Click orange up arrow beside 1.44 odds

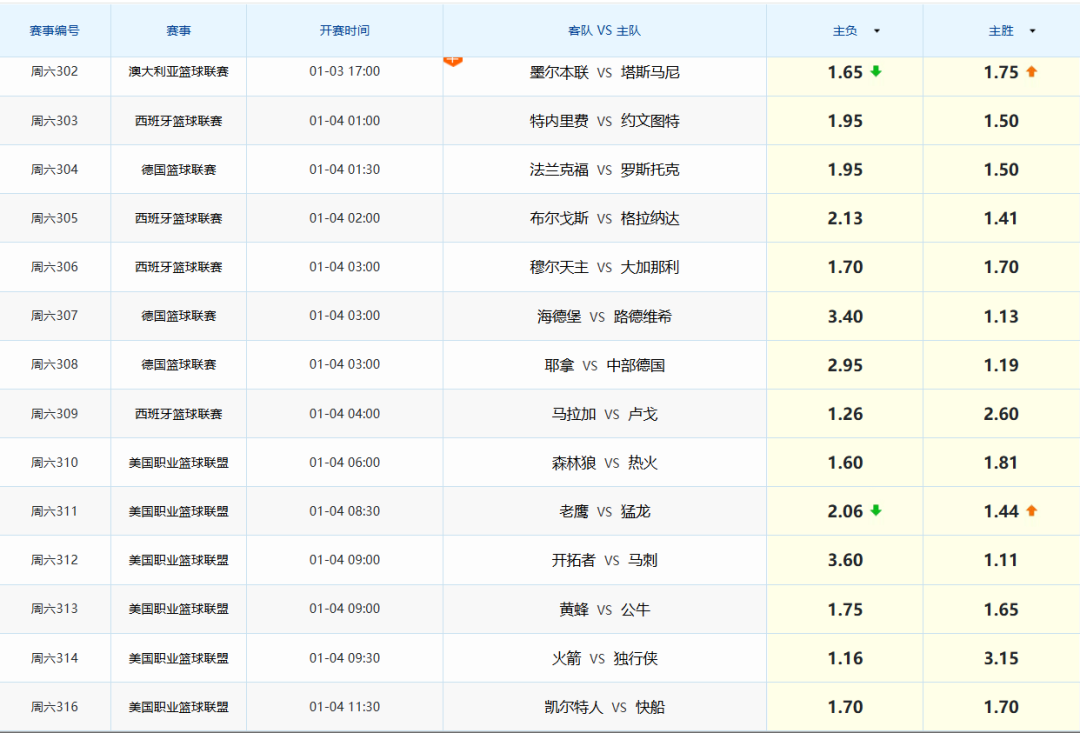coord(1031,510)
